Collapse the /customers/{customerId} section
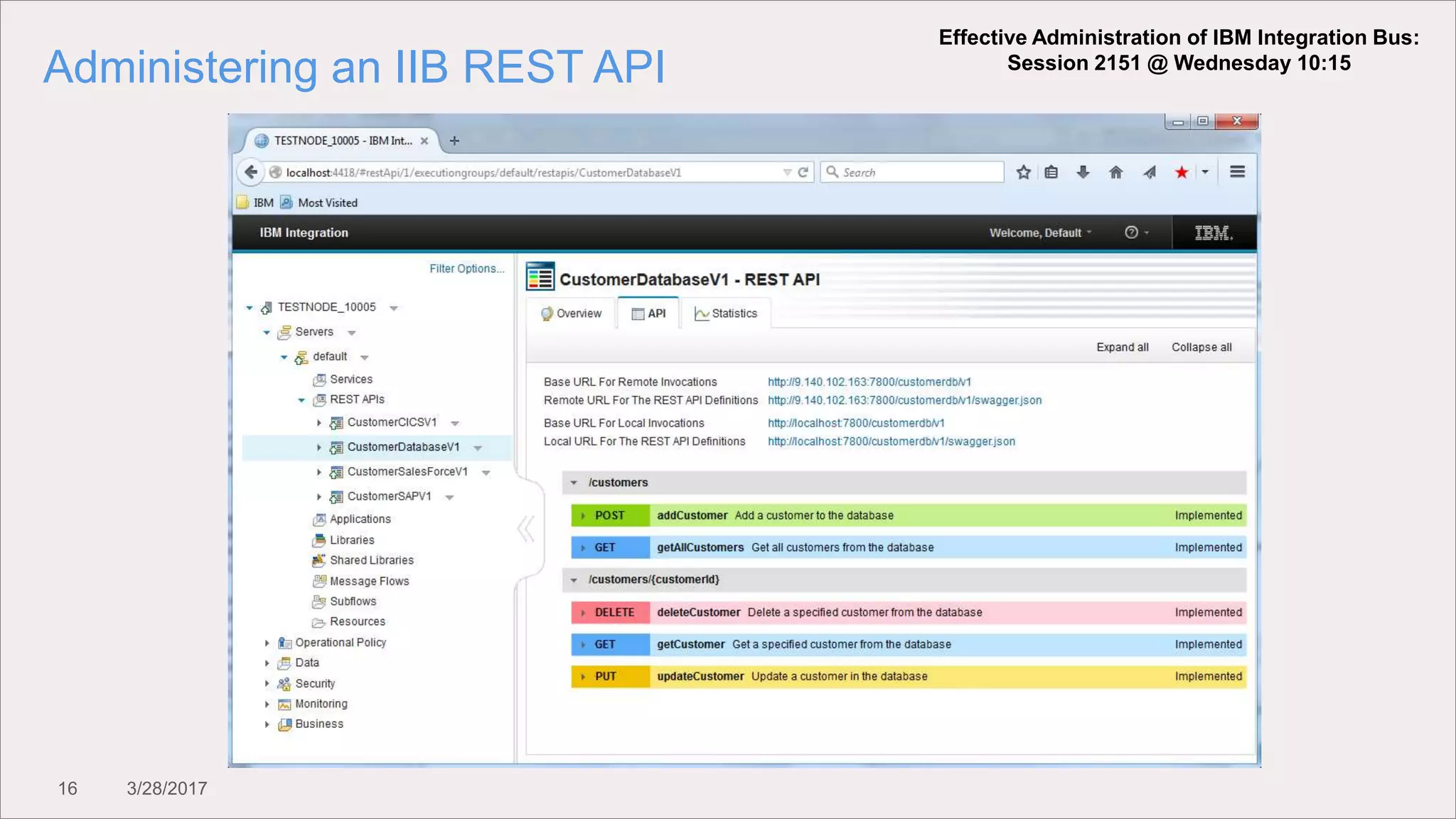The width and height of the screenshot is (1456, 819). tap(574, 580)
